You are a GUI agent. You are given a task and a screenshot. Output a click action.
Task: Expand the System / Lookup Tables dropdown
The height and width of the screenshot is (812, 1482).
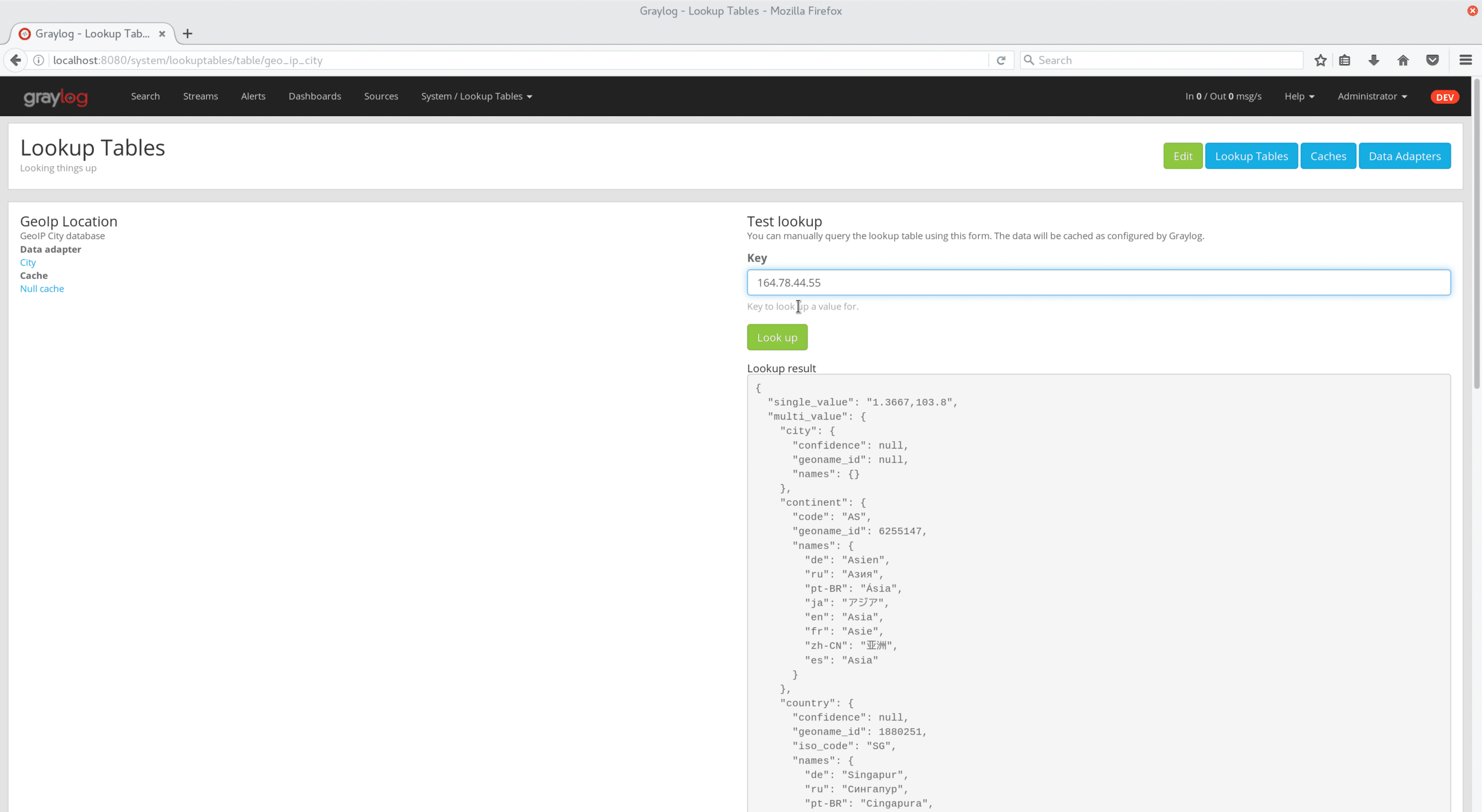click(476, 96)
